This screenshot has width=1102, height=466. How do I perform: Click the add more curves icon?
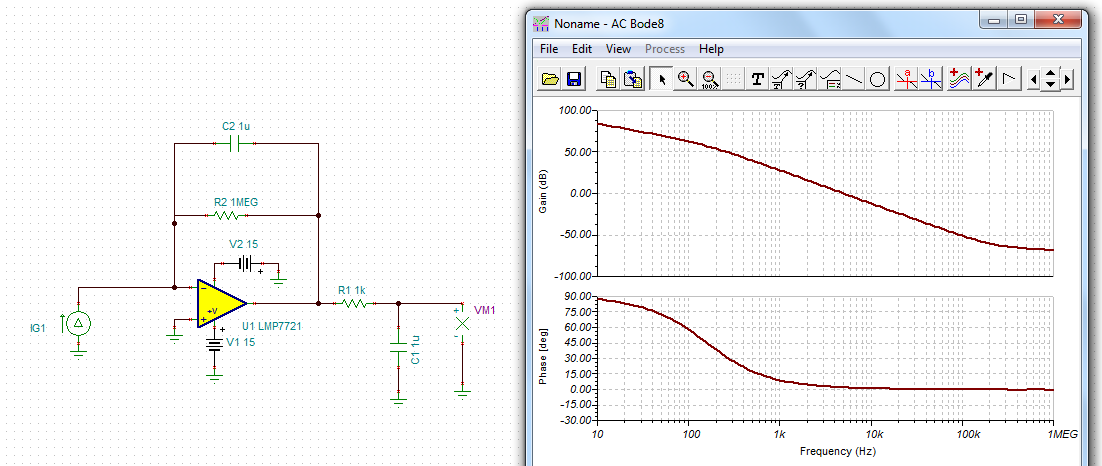tap(959, 79)
